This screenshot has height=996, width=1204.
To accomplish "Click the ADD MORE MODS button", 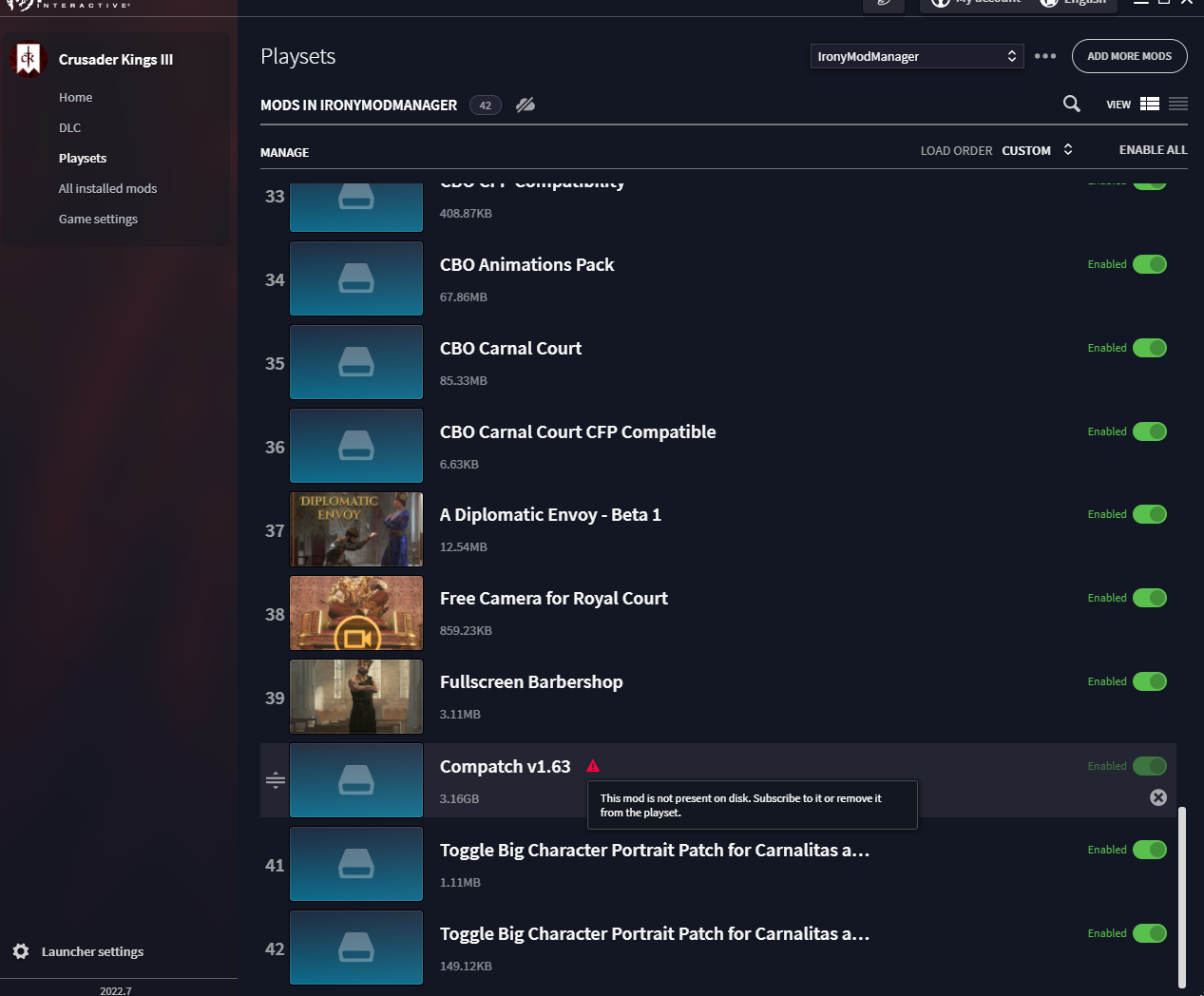I will pyautogui.click(x=1130, y=56).
